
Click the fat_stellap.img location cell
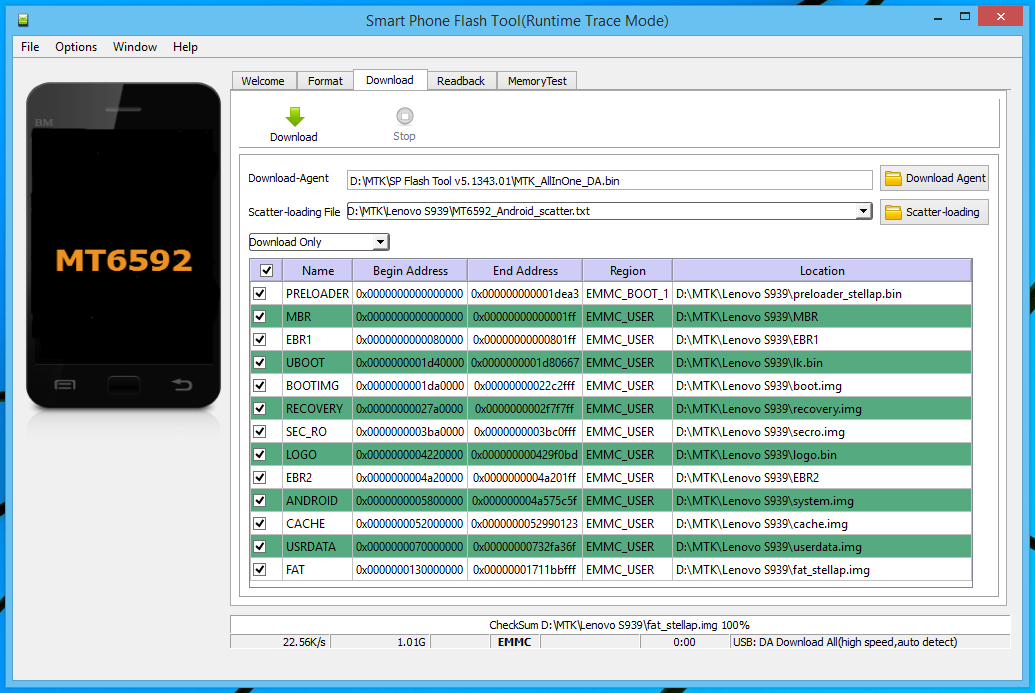pyautogui.click(x=822, y=570)
